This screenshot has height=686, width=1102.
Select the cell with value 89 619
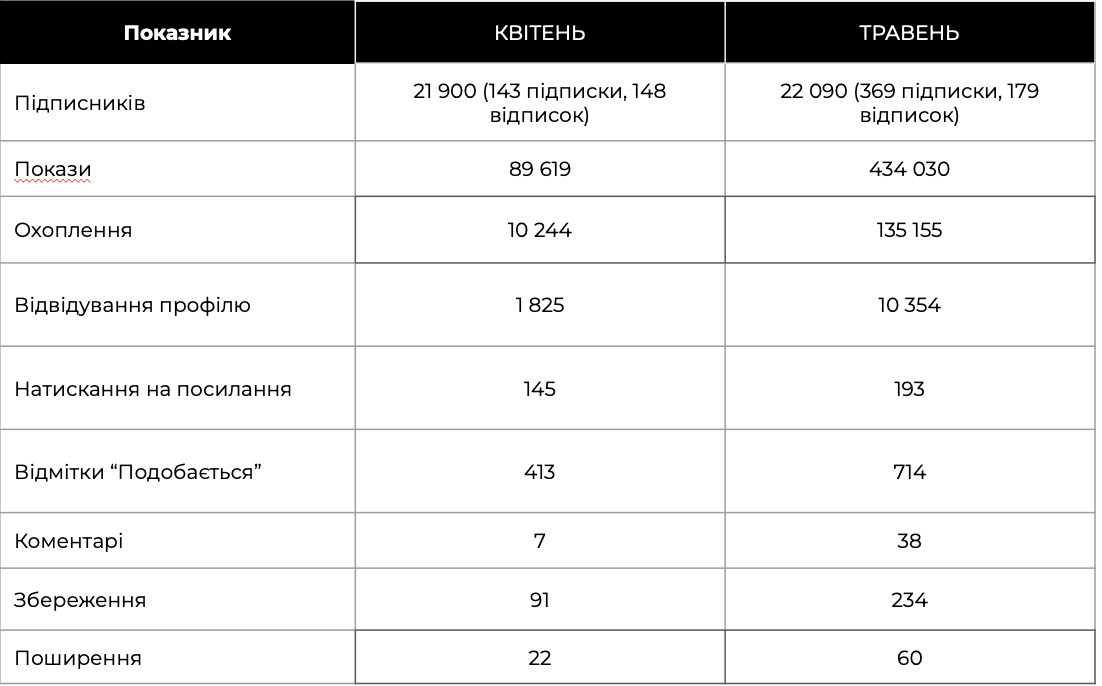(x=540, y=169)
